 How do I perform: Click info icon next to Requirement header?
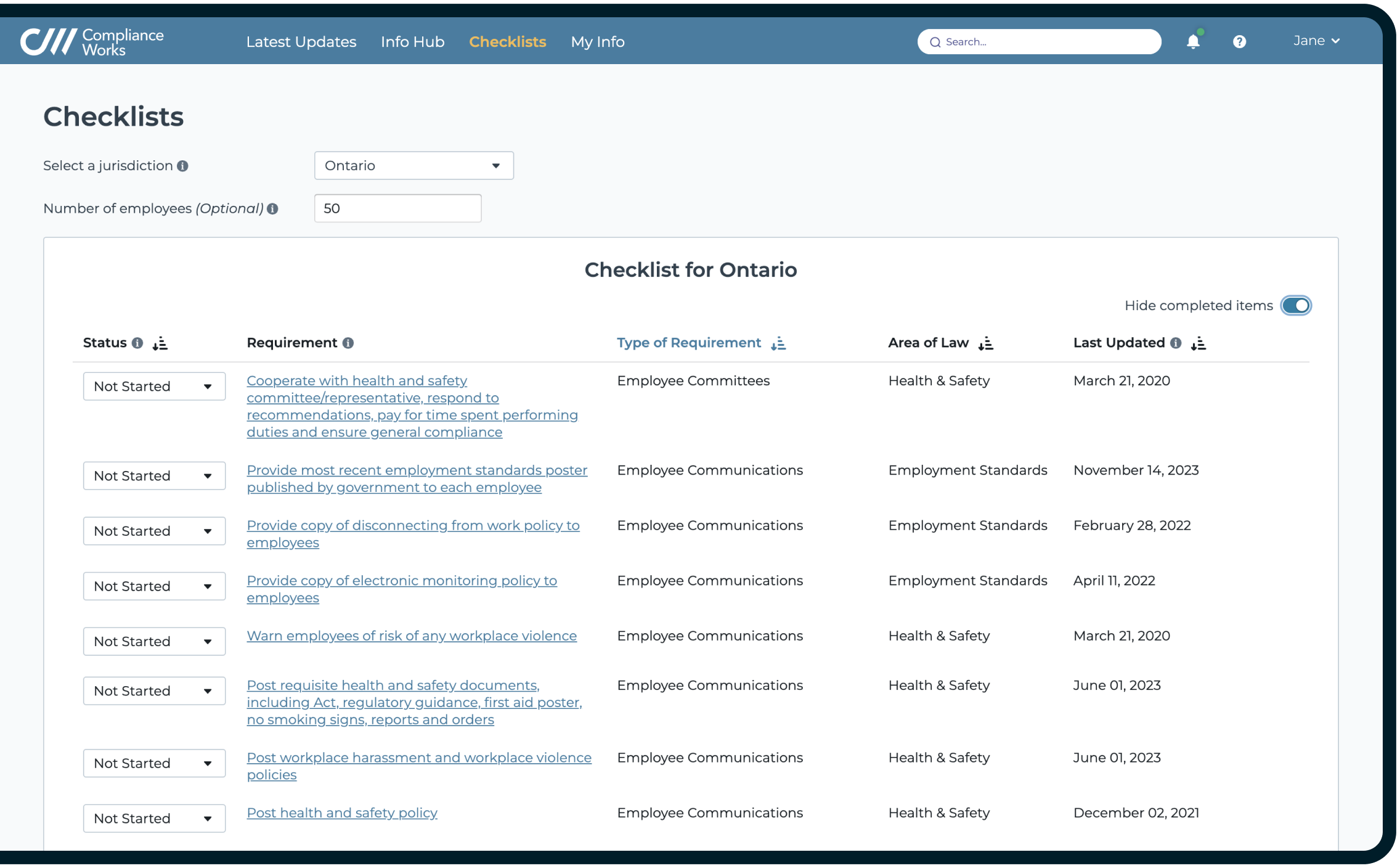tap(348, 343)
